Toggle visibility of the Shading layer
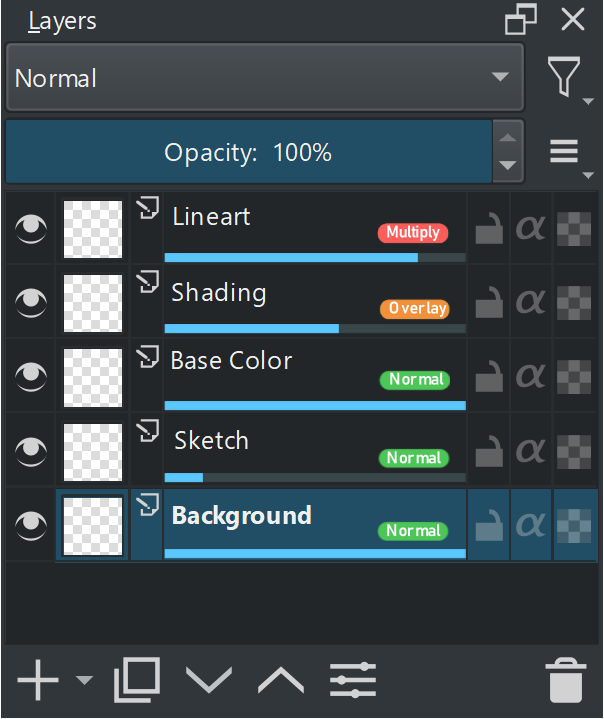Screen dimensions: 604x719 (31, 302)
